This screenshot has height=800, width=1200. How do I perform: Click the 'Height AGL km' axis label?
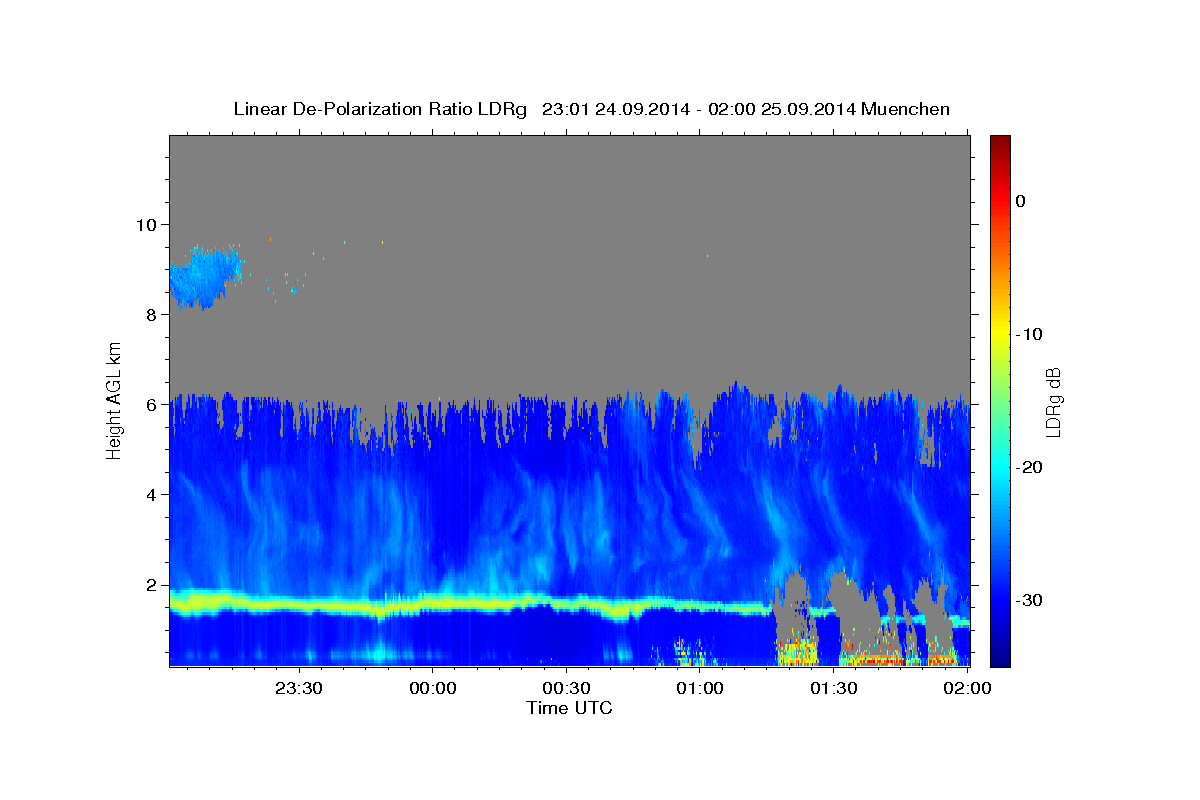pos(115,402)
